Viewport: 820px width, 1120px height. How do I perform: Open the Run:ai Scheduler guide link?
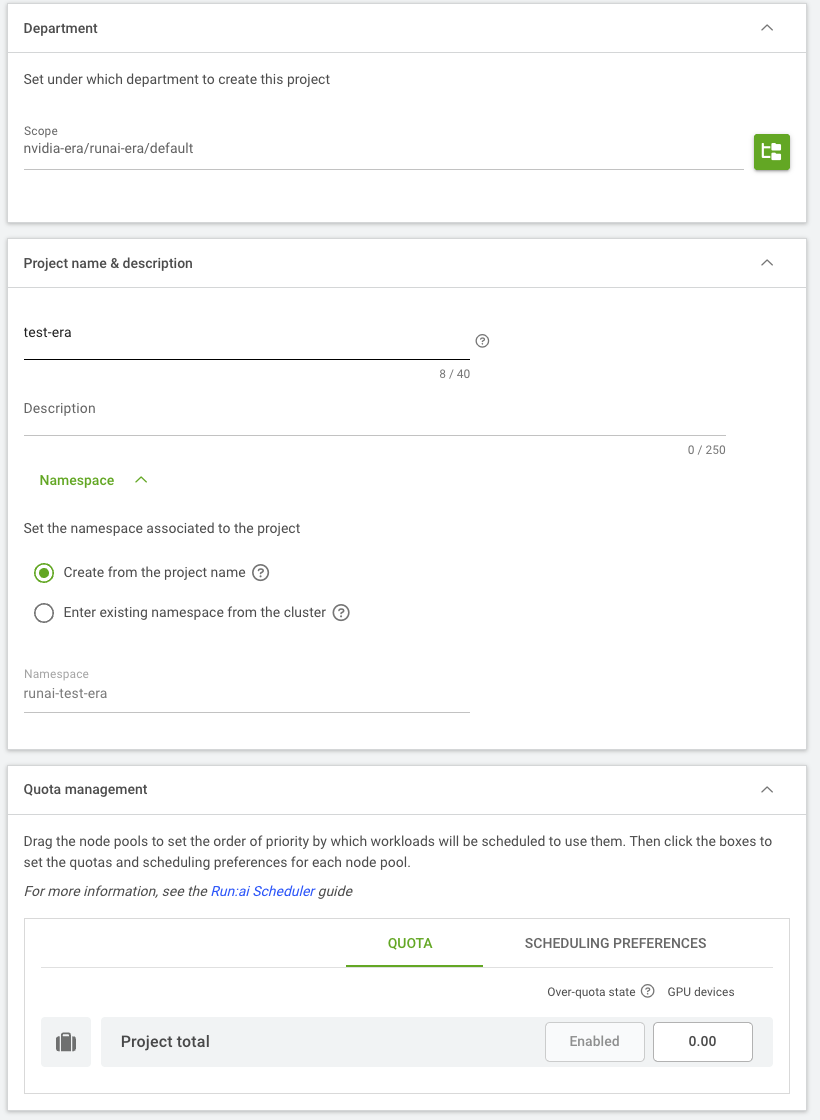pos(263,891)
